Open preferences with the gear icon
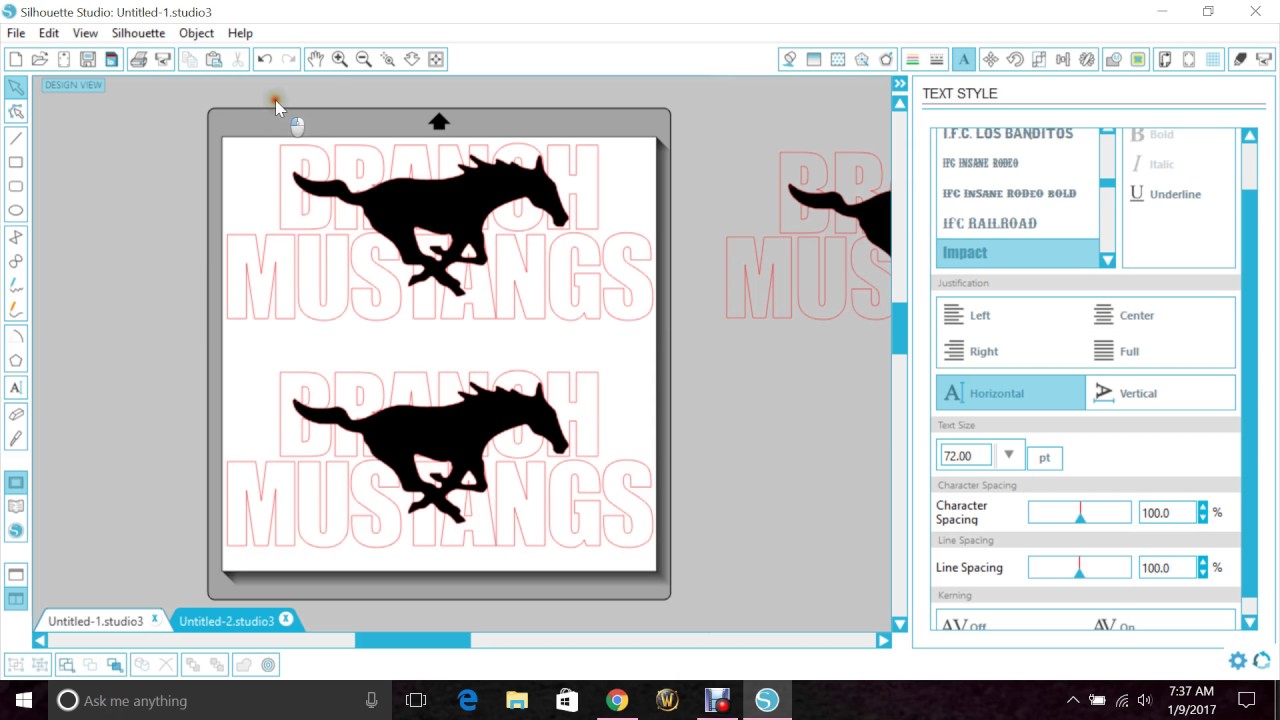1280x720 pixels. (x=1238, y=660)
